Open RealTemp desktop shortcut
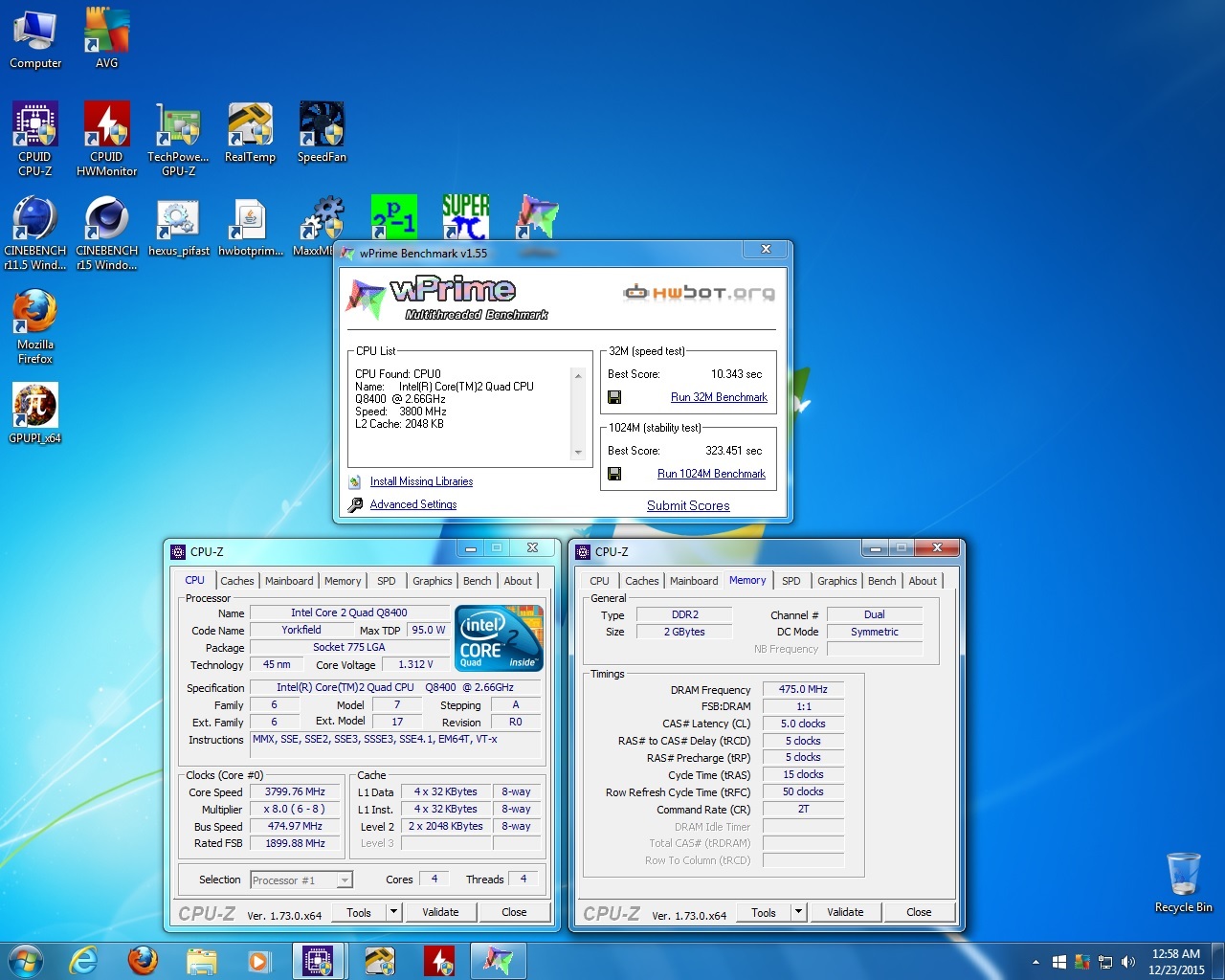The width and height of the screenshot is (1225, 980). [250, 134]
